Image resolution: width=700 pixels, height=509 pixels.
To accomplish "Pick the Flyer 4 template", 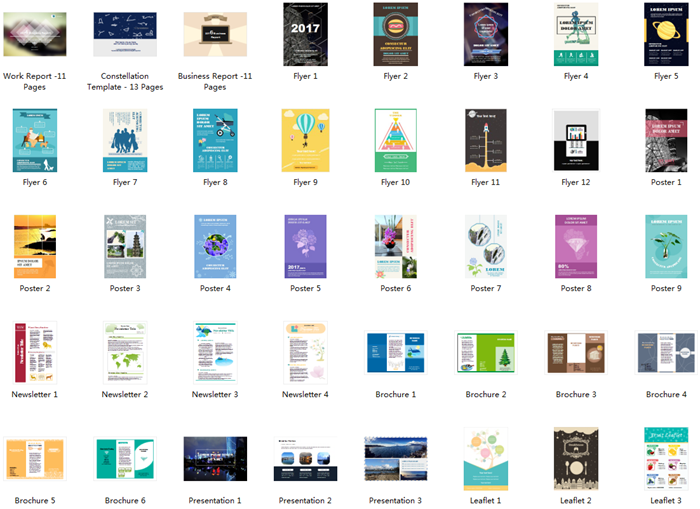I will pyautogui.click(x=576, y=34).
